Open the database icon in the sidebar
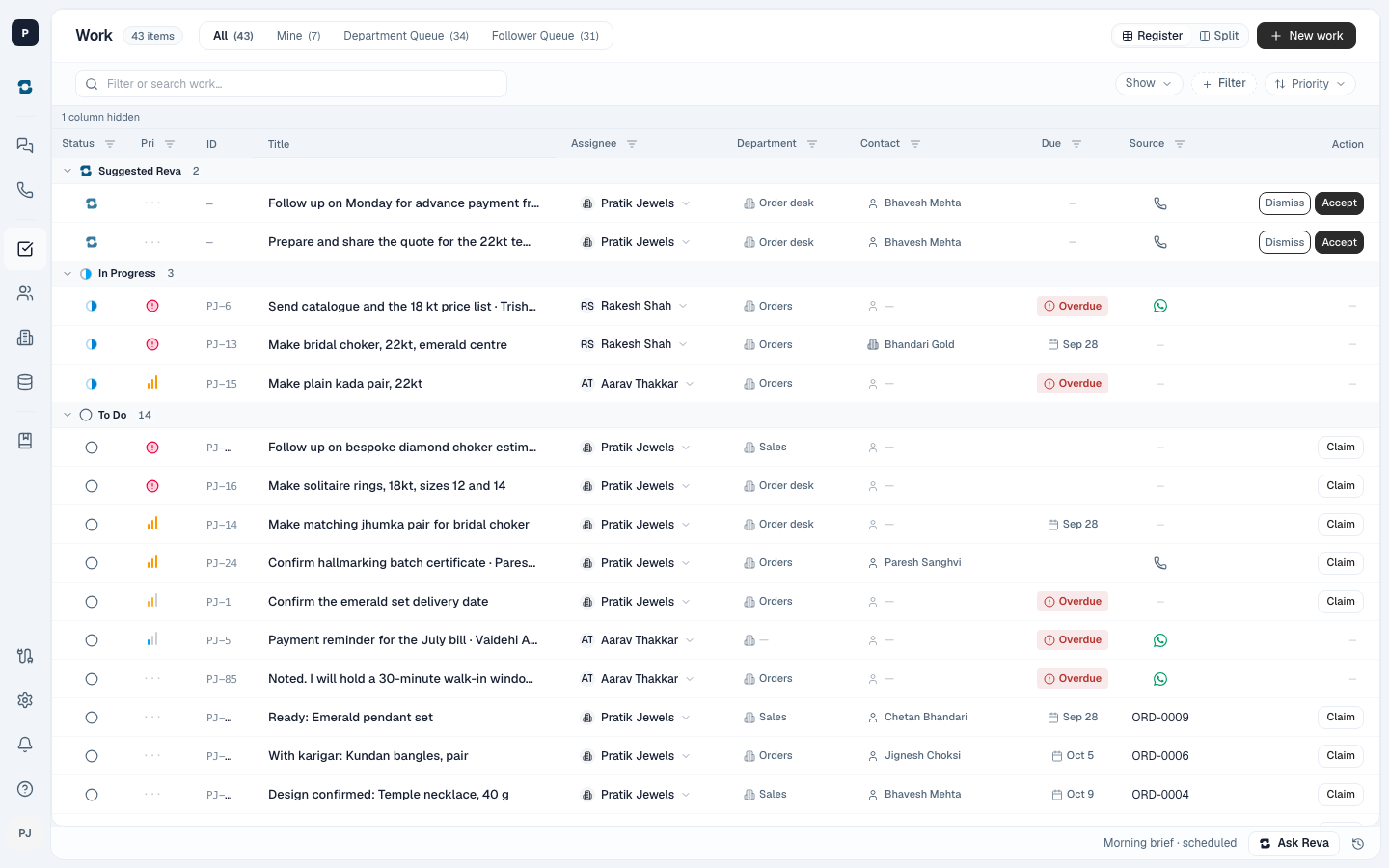Viewport: 1389px width, 868px height. [25, 382]
